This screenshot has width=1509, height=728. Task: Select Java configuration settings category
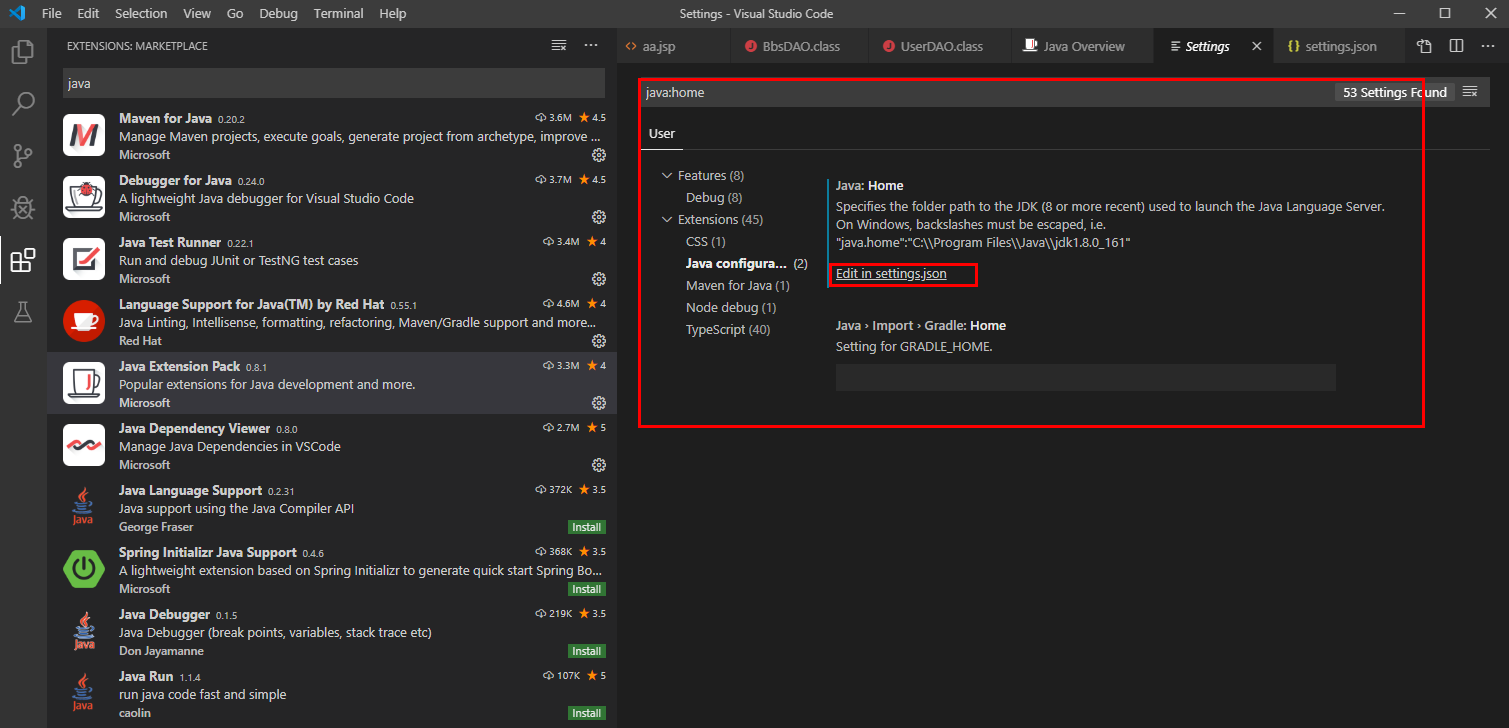[x=746, y=263]
